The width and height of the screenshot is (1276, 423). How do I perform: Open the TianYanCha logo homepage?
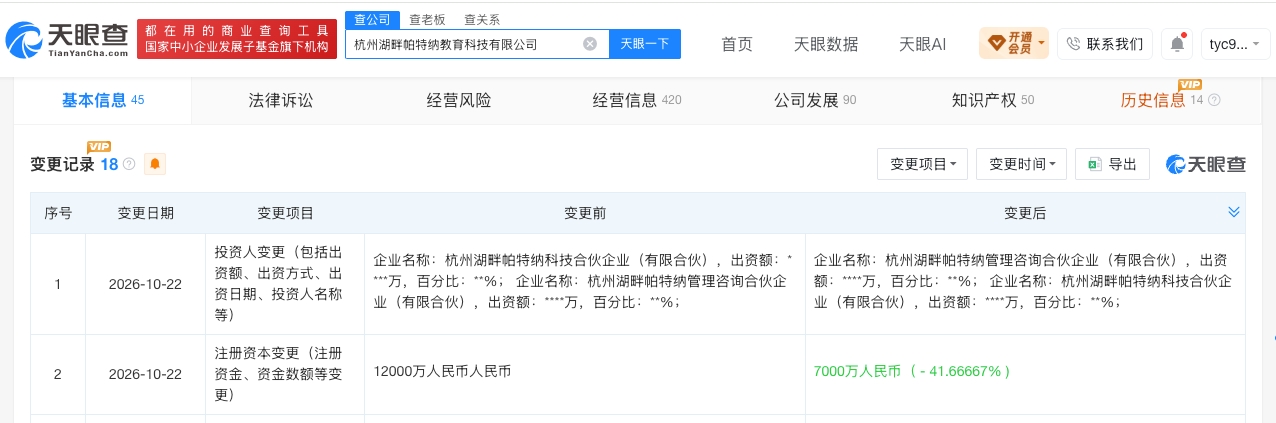[66, 40]
